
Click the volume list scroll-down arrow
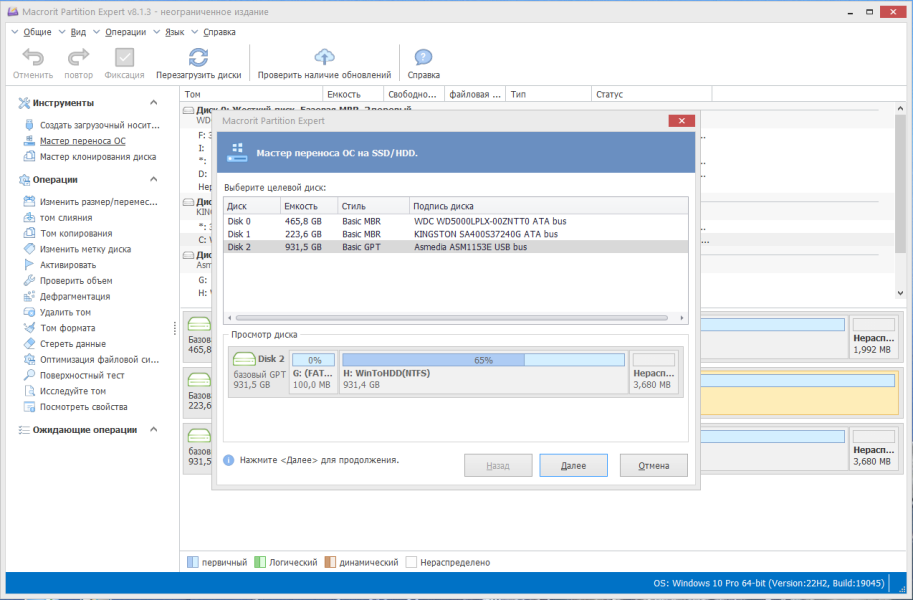coord(900,293)
